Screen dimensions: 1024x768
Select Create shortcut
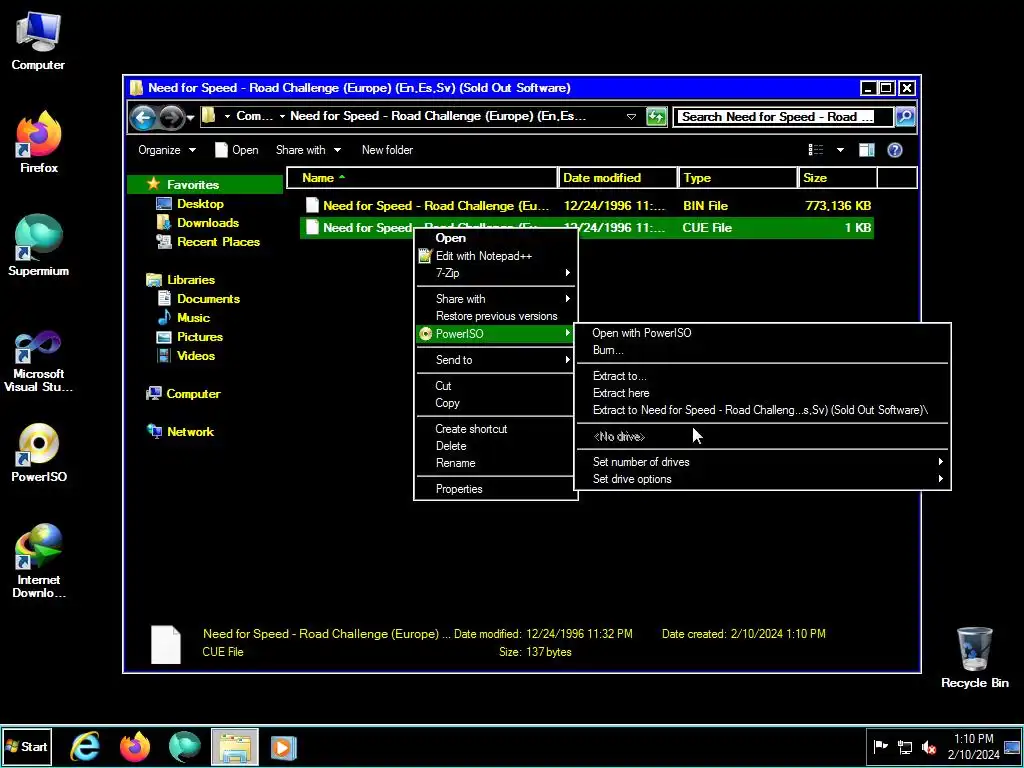(x=496, y=429)
